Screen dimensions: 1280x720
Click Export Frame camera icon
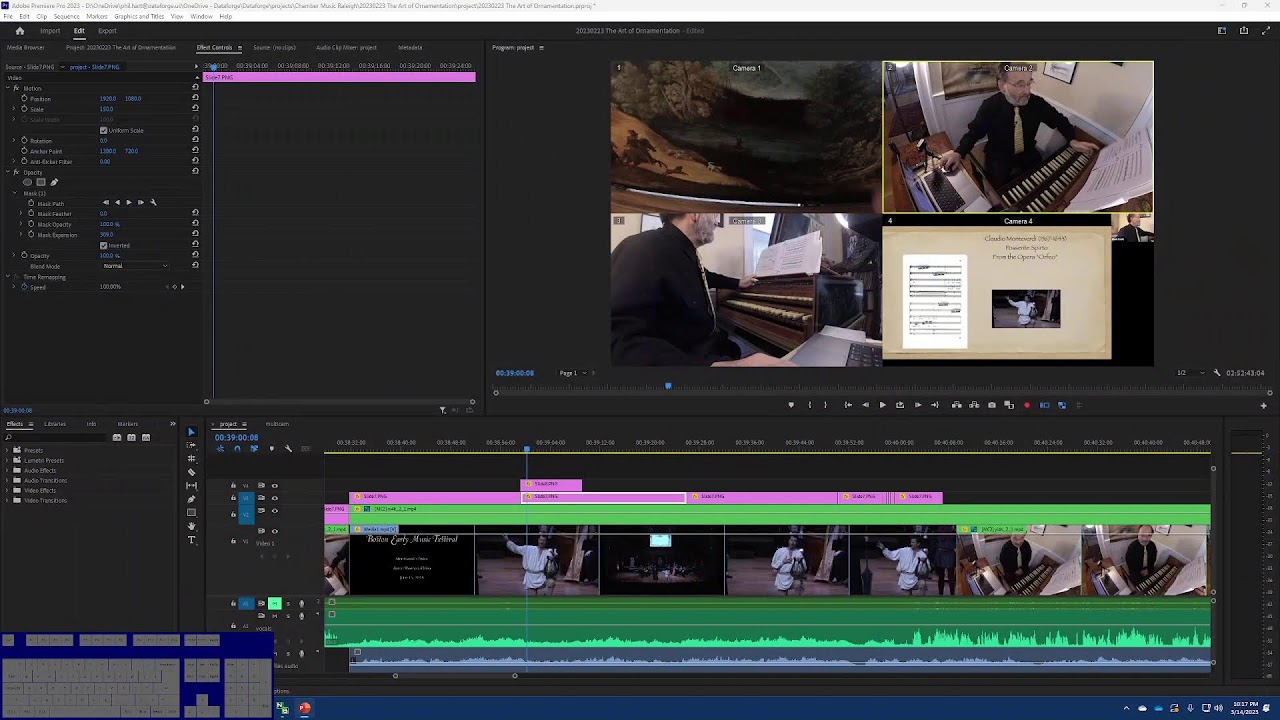[991, 405]
